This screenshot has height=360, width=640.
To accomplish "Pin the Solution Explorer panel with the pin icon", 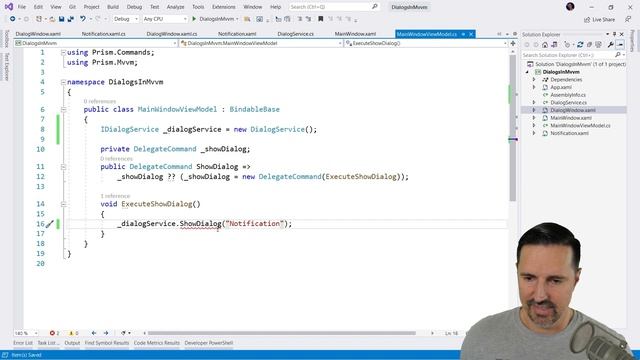I will (615, 35).
